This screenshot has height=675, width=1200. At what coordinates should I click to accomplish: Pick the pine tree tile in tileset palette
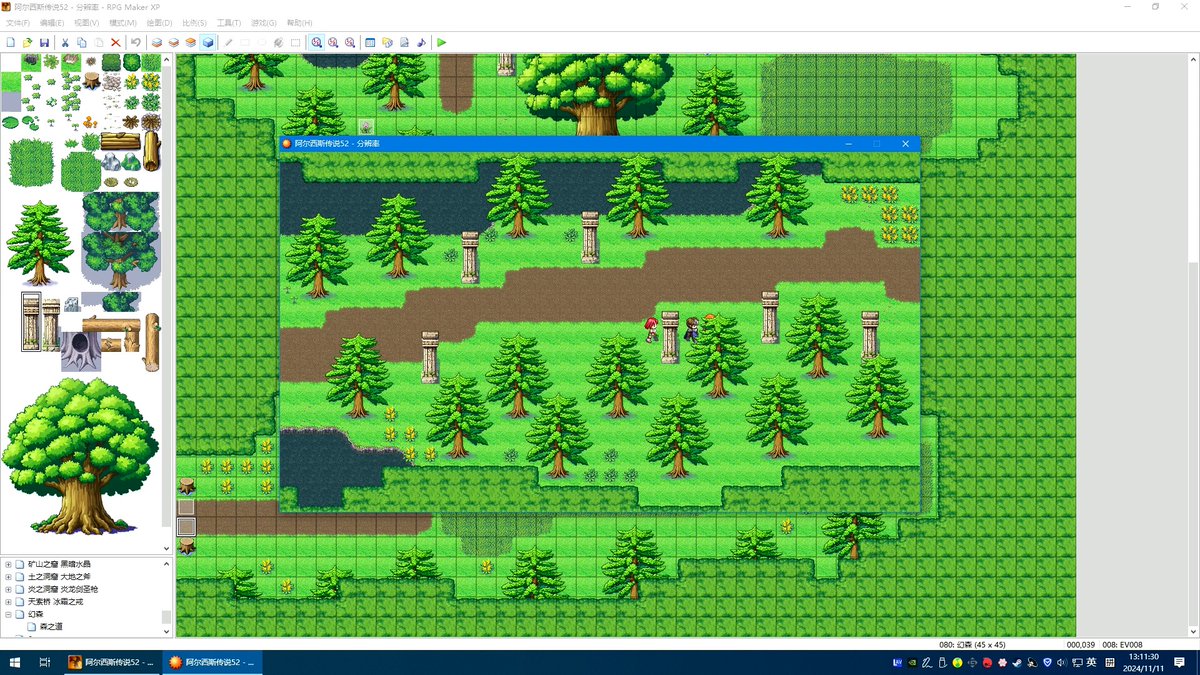[40, 244]
